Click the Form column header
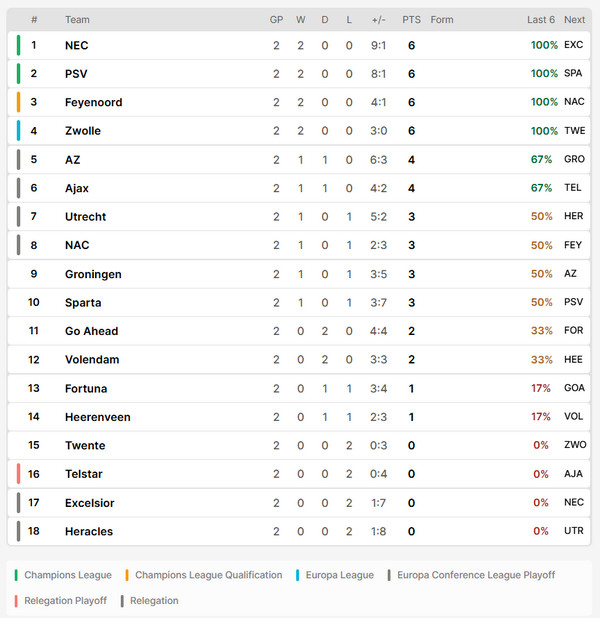This screenshot has height=618, width=600. pyautogui.click(x=442, y=20)
